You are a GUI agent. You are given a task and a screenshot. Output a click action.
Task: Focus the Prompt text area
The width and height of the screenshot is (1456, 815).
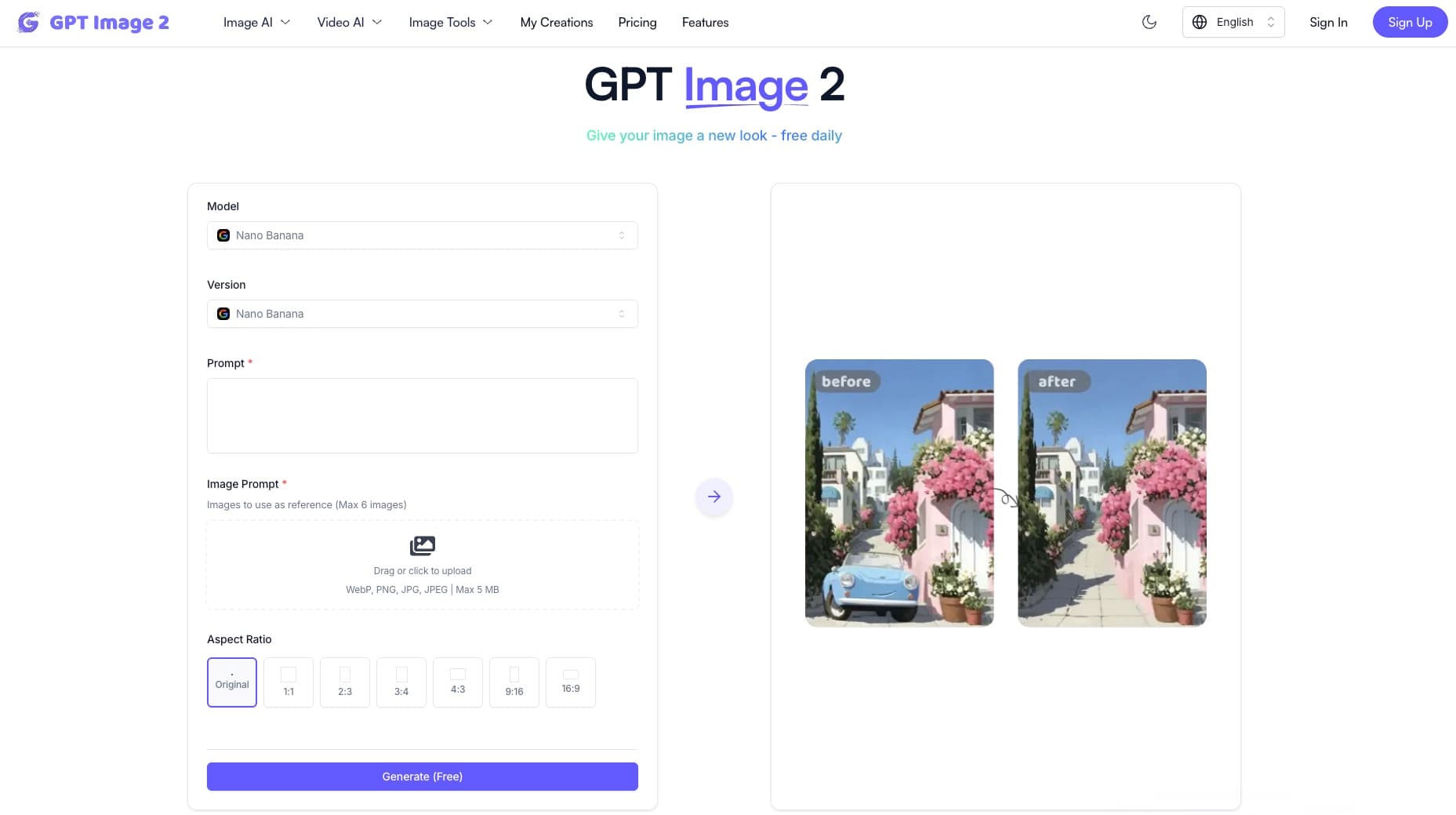point(423,416)
